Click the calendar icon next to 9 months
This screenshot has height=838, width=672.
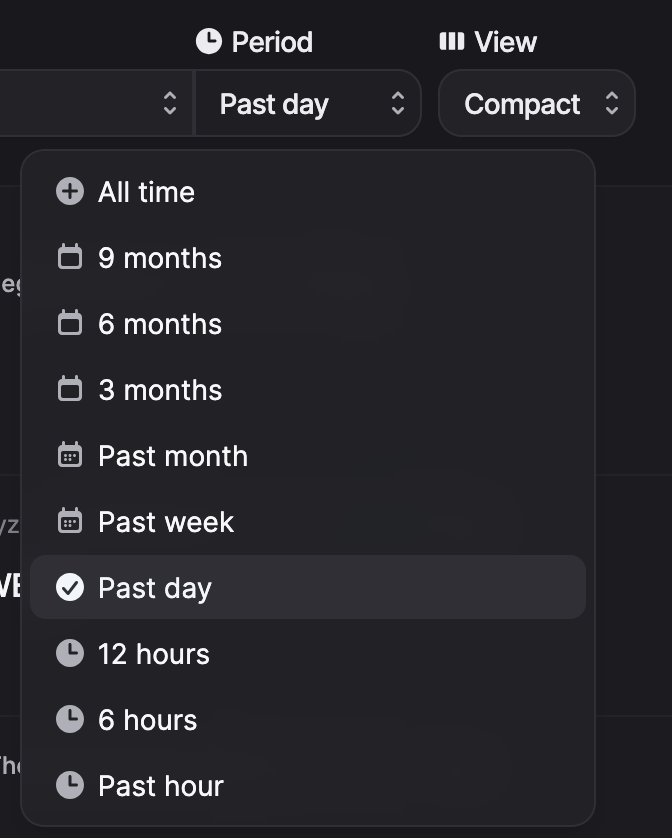pos(69,258)
